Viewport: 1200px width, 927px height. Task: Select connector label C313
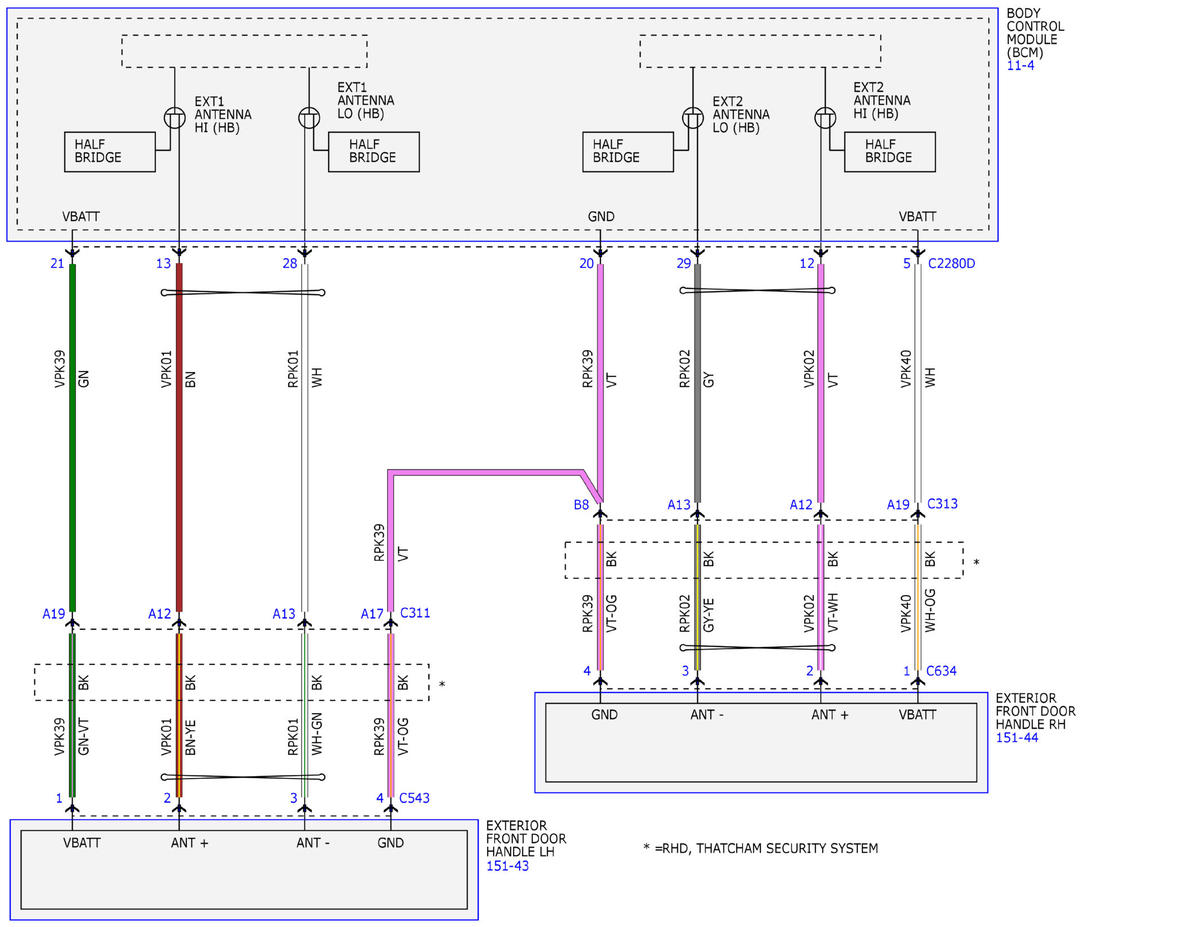tap(942, 504)
